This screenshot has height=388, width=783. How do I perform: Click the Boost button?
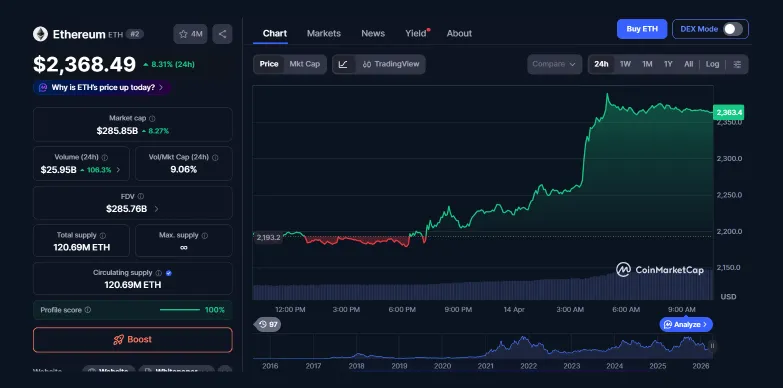133,340
